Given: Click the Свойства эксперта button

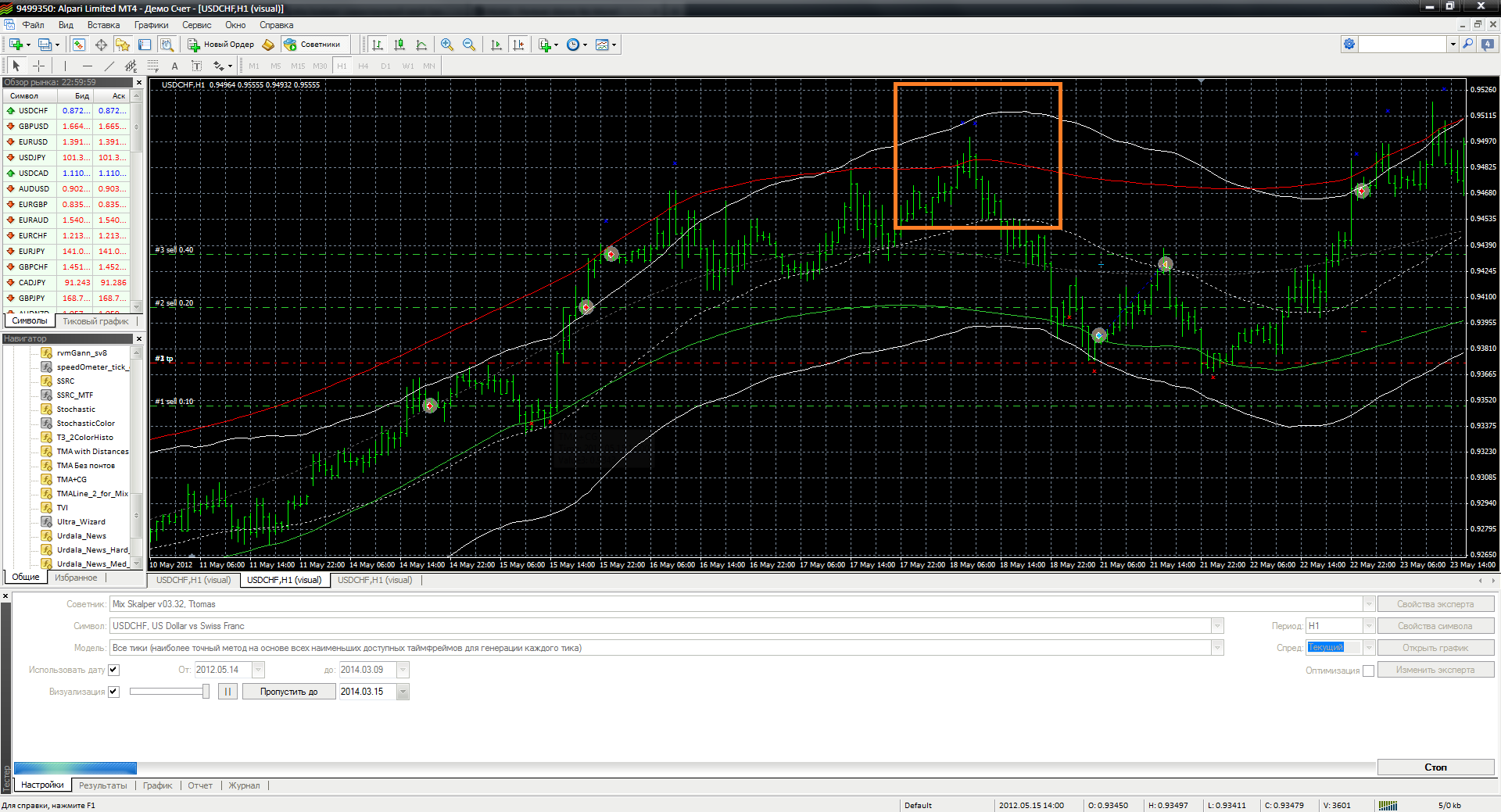Looking at the screenshot, I should (x=1435, y=604).
